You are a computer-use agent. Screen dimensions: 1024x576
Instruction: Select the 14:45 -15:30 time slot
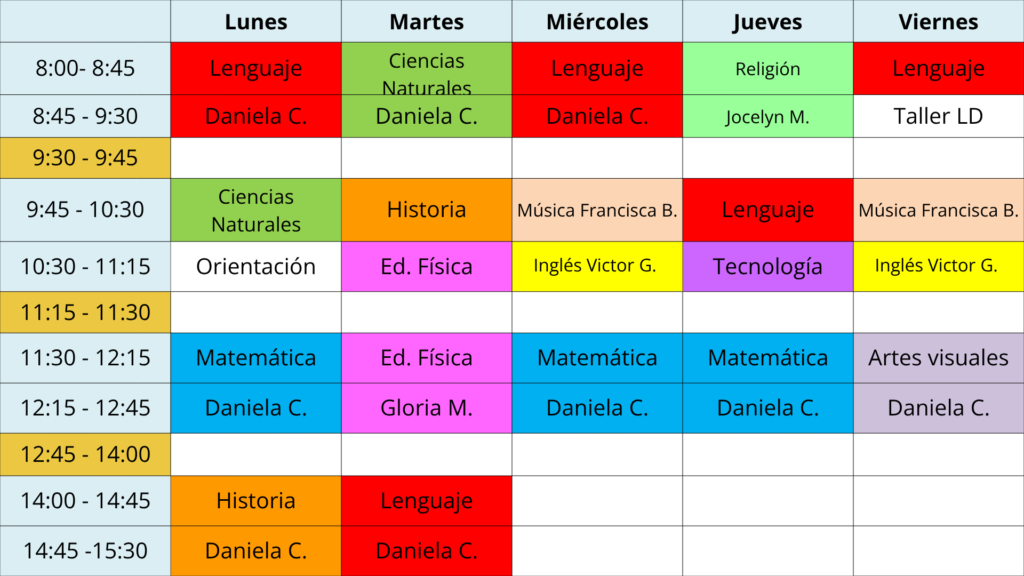pos(85,551)
